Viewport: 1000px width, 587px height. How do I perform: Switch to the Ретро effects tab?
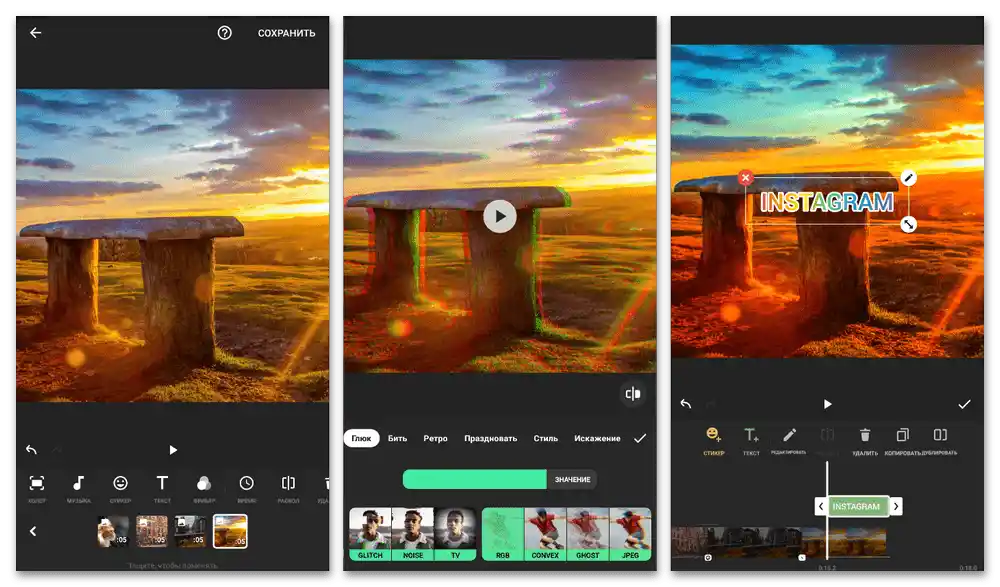point(436,438)
